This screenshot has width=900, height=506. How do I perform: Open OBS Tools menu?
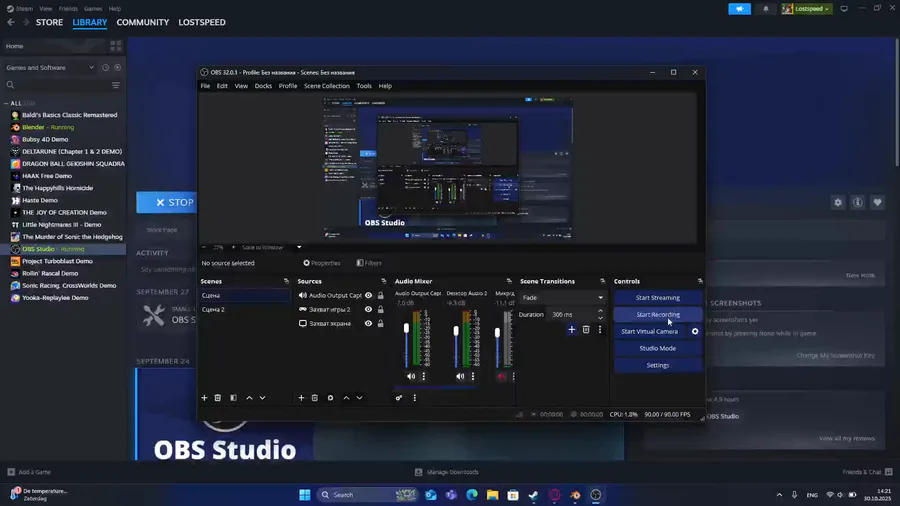(364, 86)
